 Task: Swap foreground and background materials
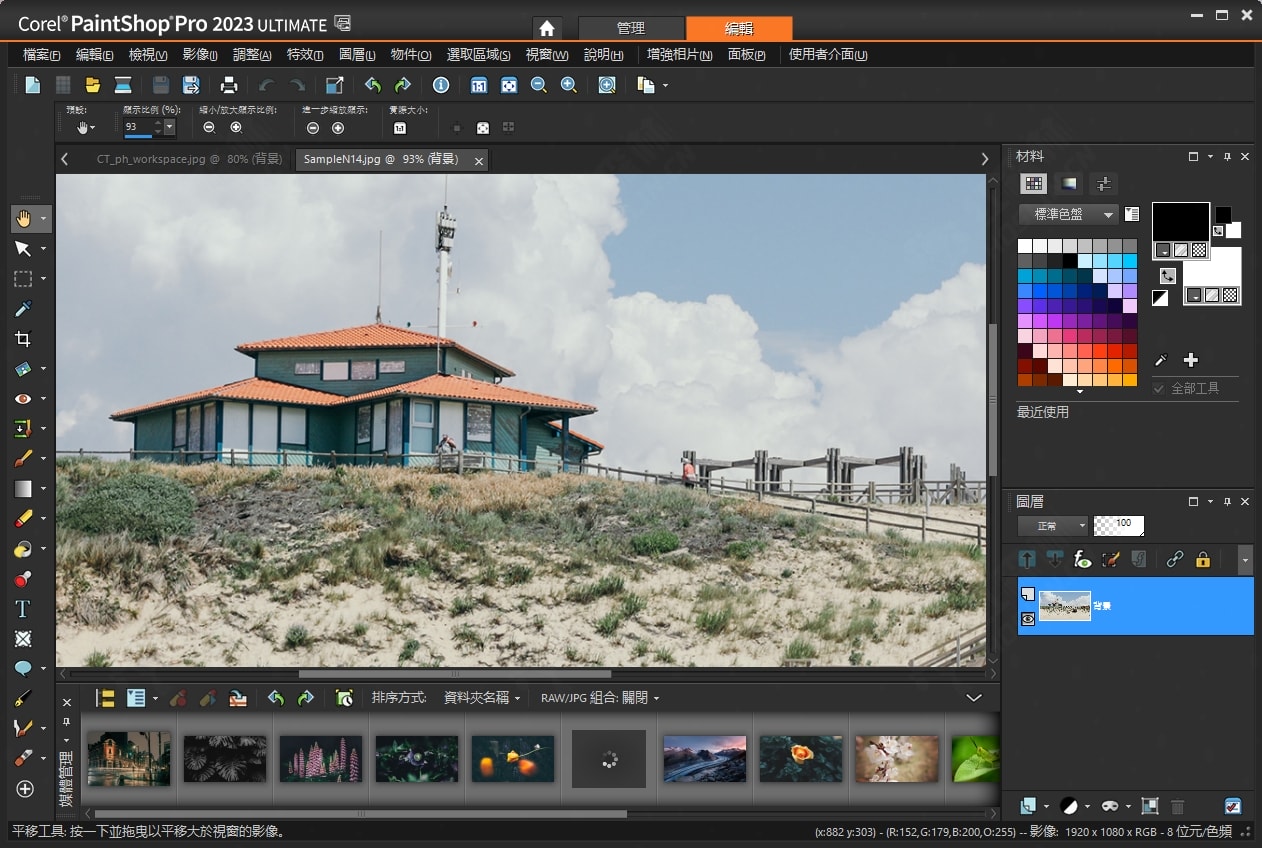[1167, 275]
